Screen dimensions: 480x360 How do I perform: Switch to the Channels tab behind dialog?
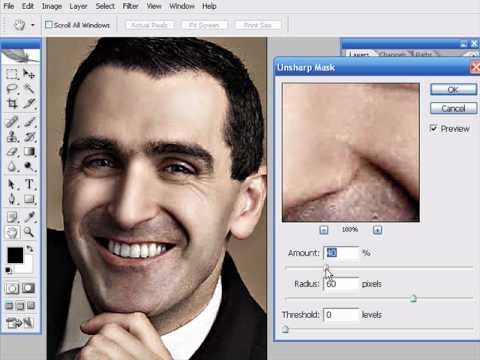coord(392,54)
